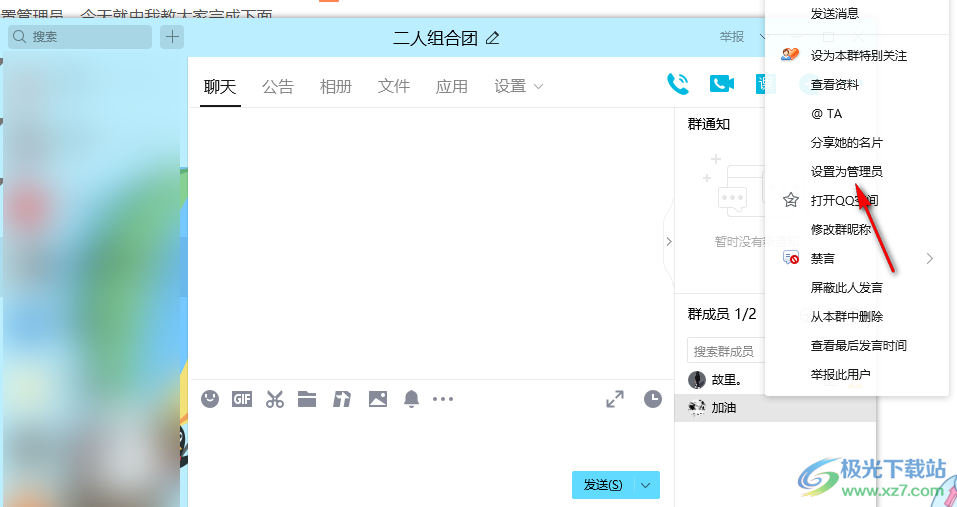Viewport: 957px width, 507px height.
Task: Select 设为本群特别关注 menu item
Action: (x=857, y=56)
